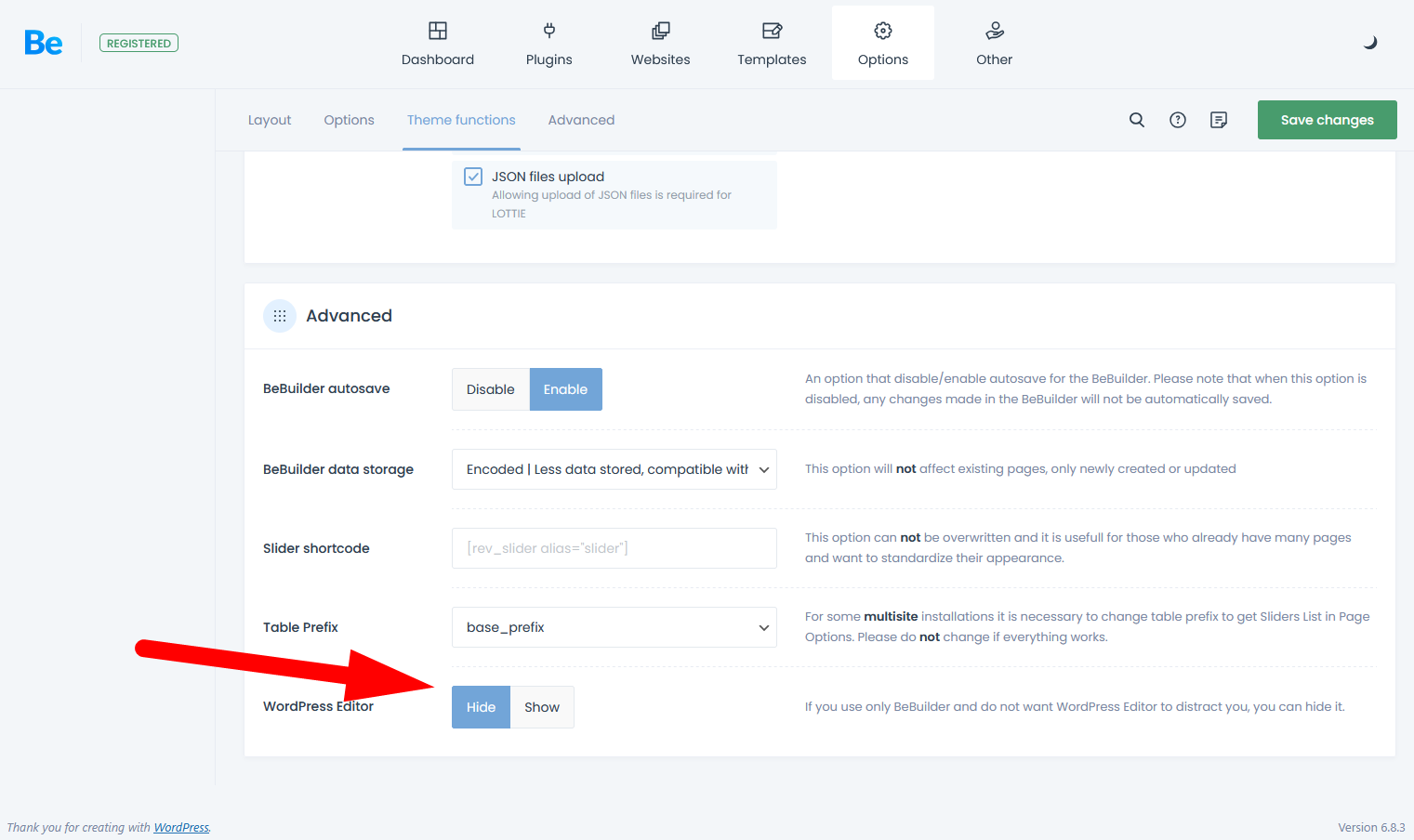Switch to the Layout tab
1414x840 pixels.
[270, 120]
